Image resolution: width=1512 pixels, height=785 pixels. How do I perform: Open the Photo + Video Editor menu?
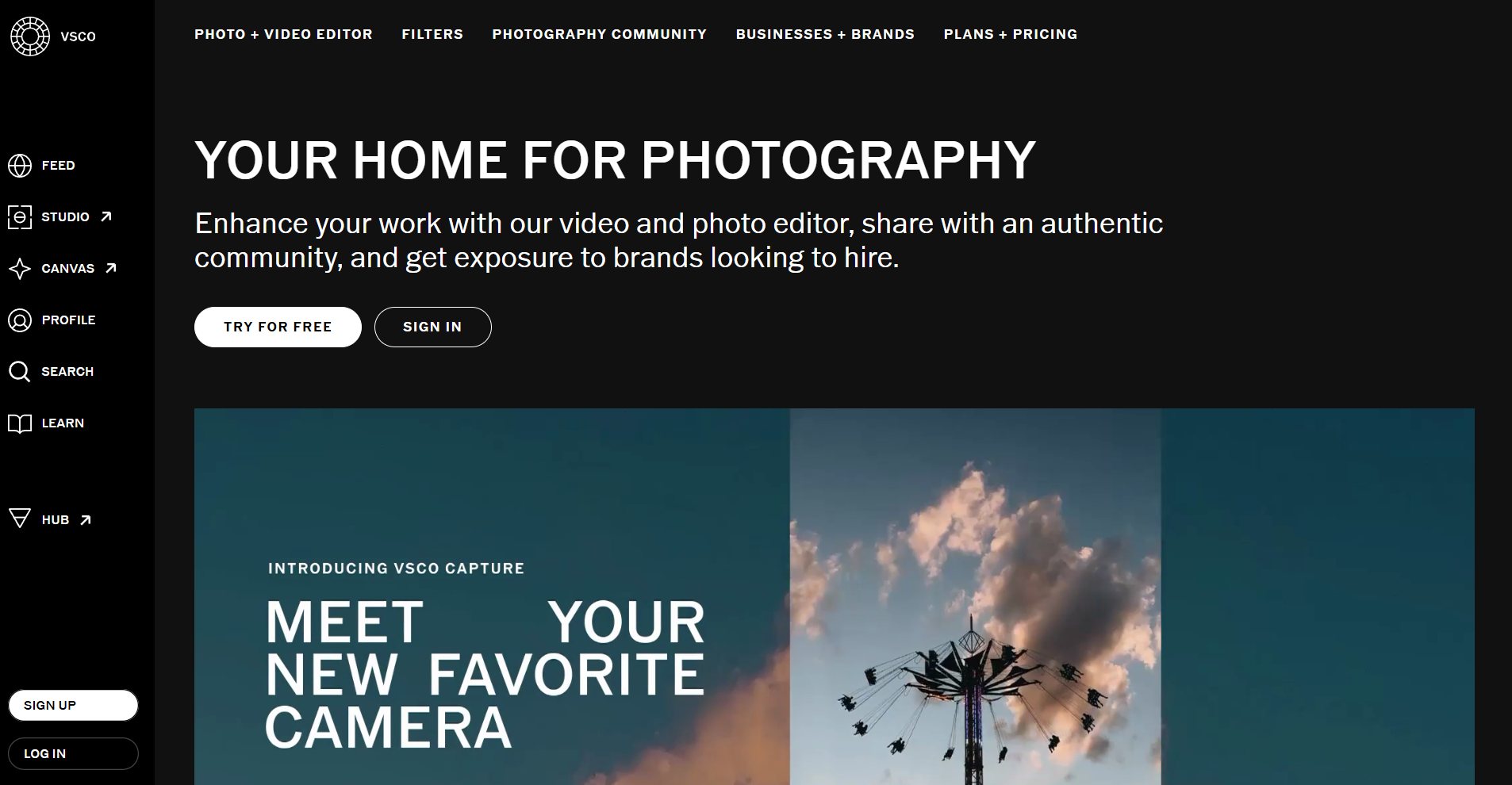pyautogui.click(x=283, y=34)
